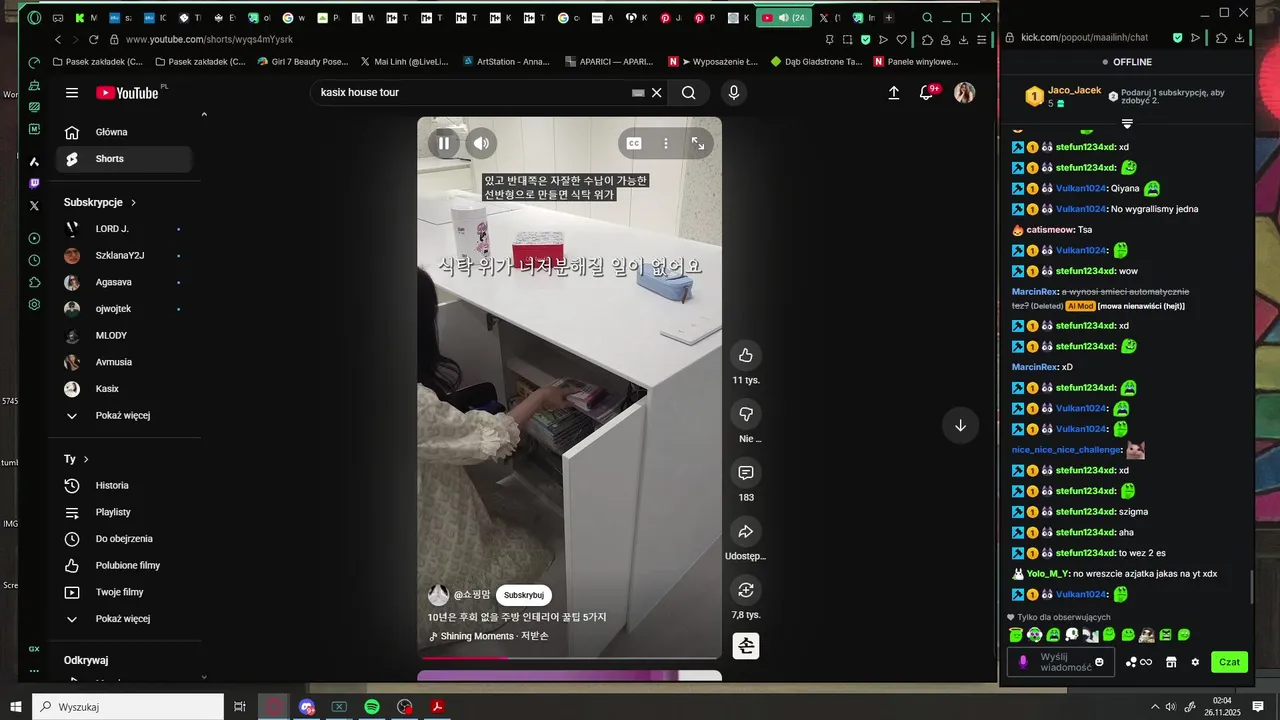Open the X icon in Opera sidebar
Screen dimensions: 1280x720
(34, 206)
